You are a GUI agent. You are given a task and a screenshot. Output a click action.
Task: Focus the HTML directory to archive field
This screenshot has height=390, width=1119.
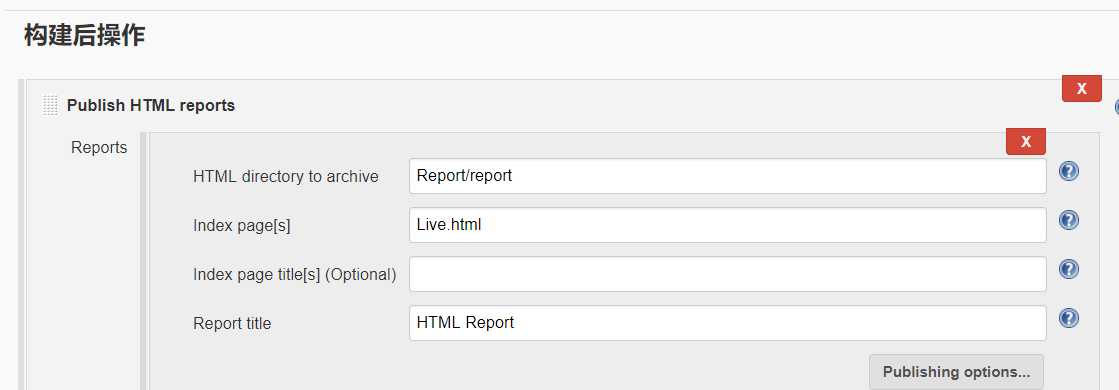click(727, 176)
